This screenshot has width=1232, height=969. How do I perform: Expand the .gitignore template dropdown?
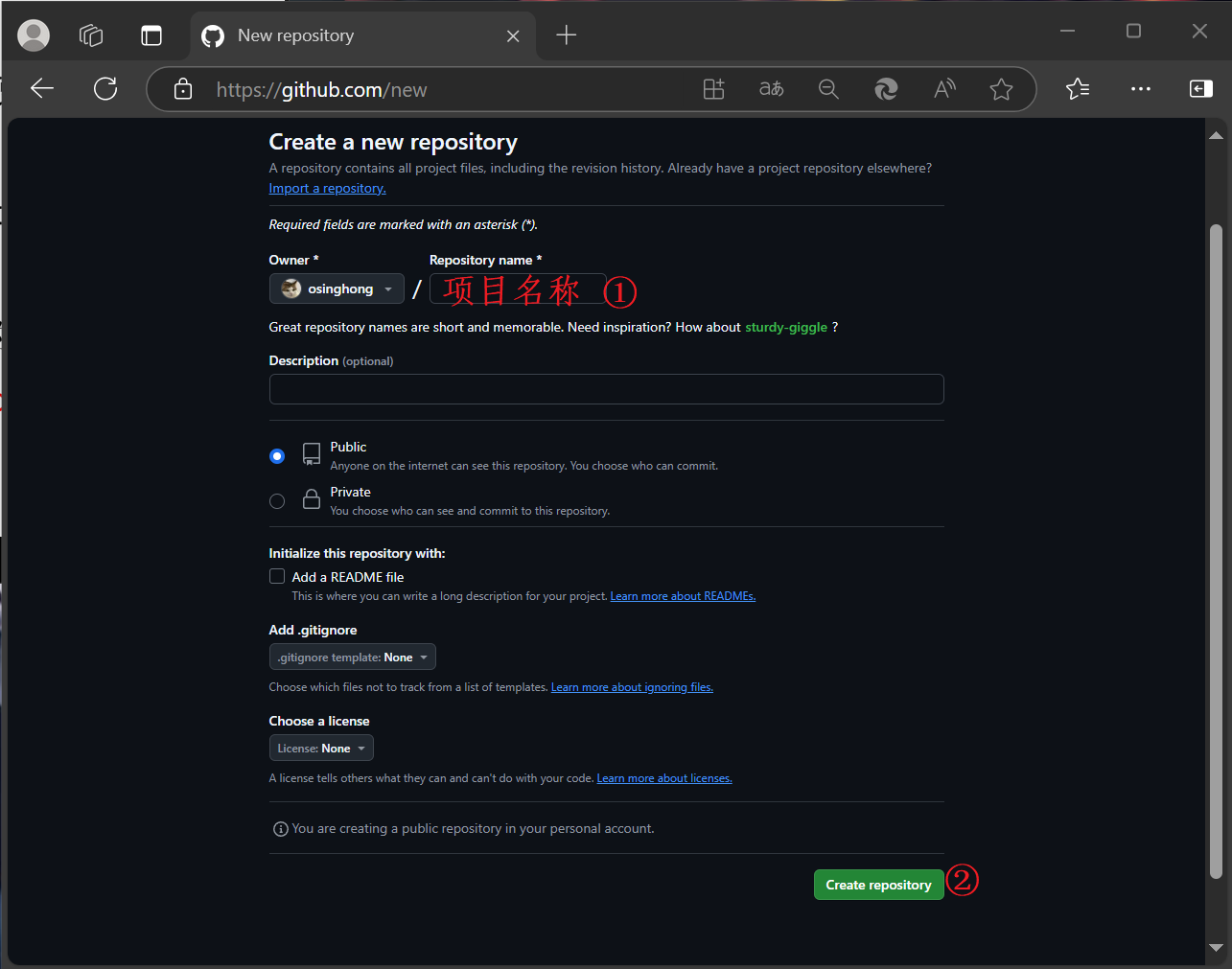point(352,658)
